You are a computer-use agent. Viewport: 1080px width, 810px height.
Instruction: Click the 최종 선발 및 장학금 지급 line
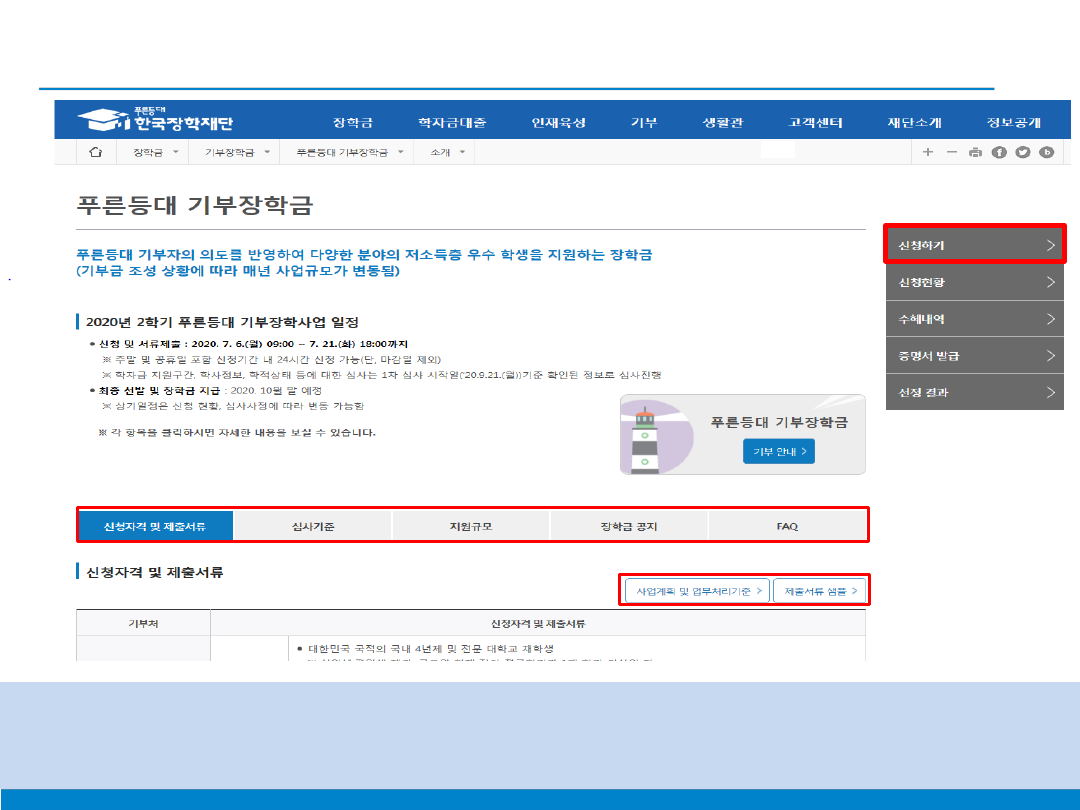point(210,391)
